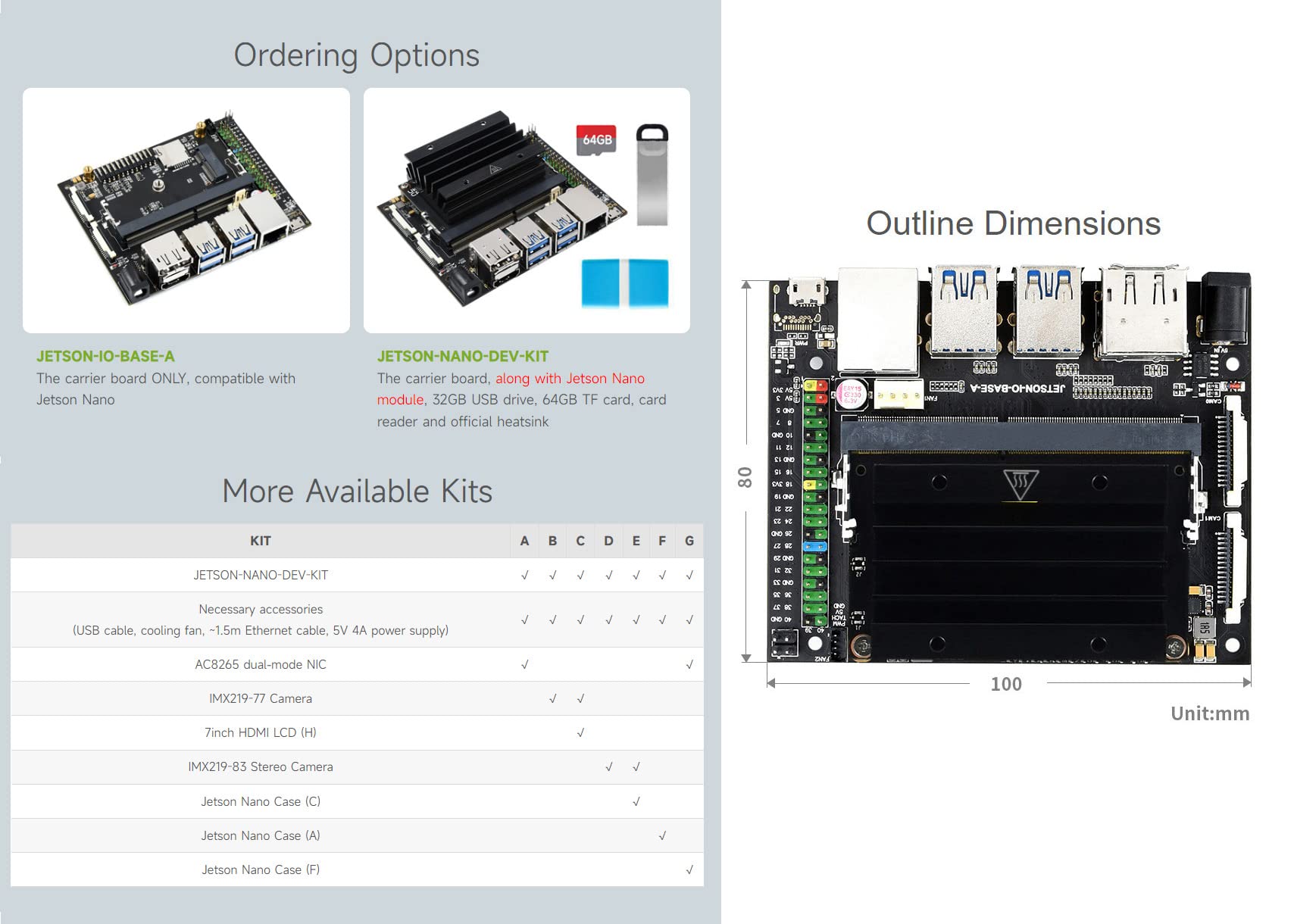Click AC8265 checkmark under column A
Image resolution: width=1294 pixels, height=924 pixels.
click(524, 664)
